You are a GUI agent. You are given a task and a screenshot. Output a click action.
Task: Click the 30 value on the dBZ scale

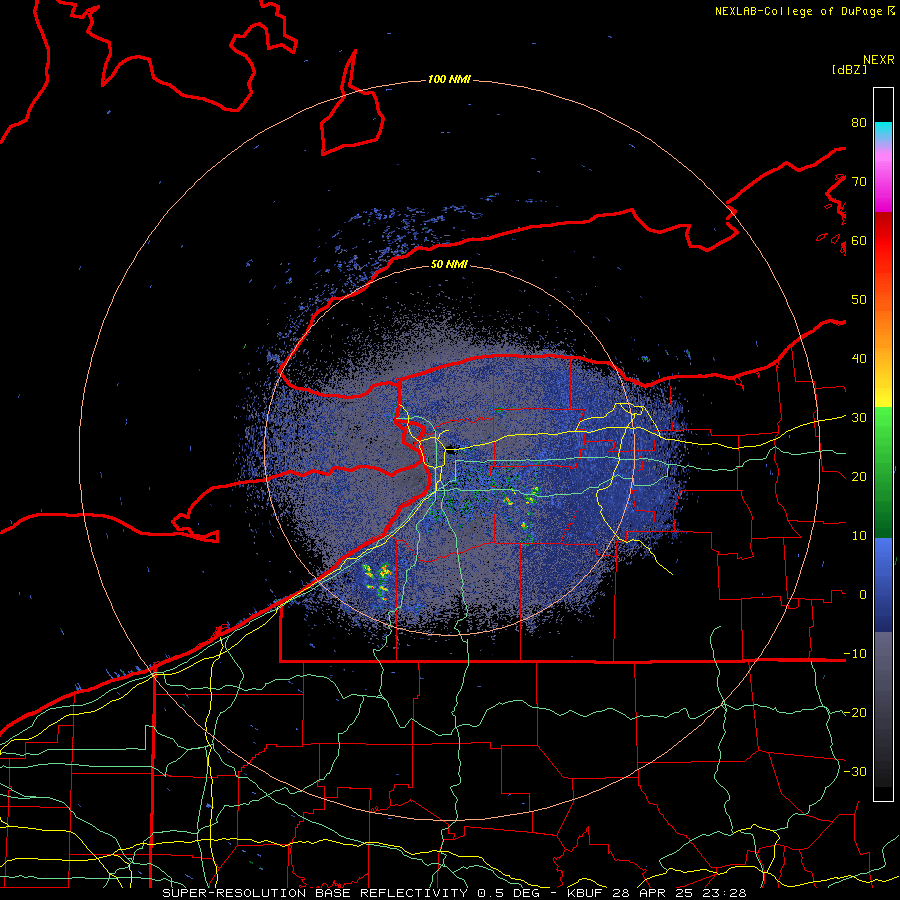point(859,418)
